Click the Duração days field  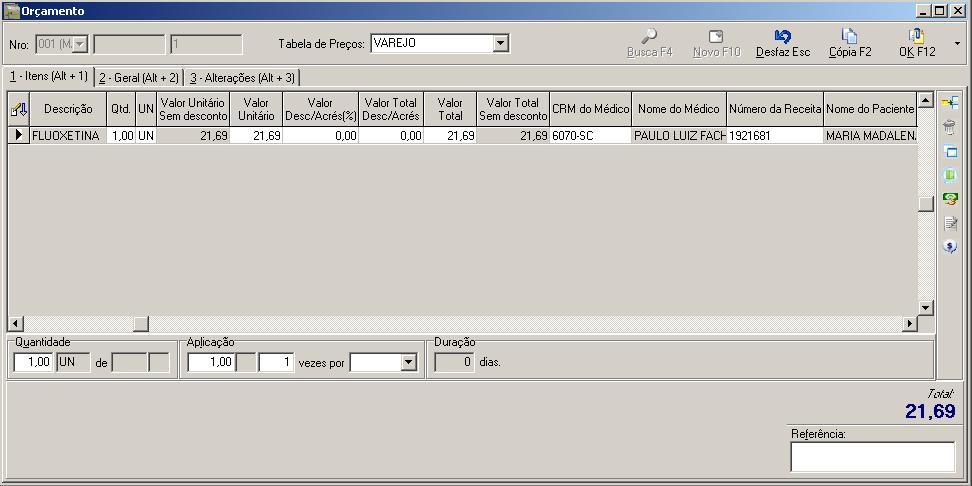pyautogui.click(x=454, y=363)
